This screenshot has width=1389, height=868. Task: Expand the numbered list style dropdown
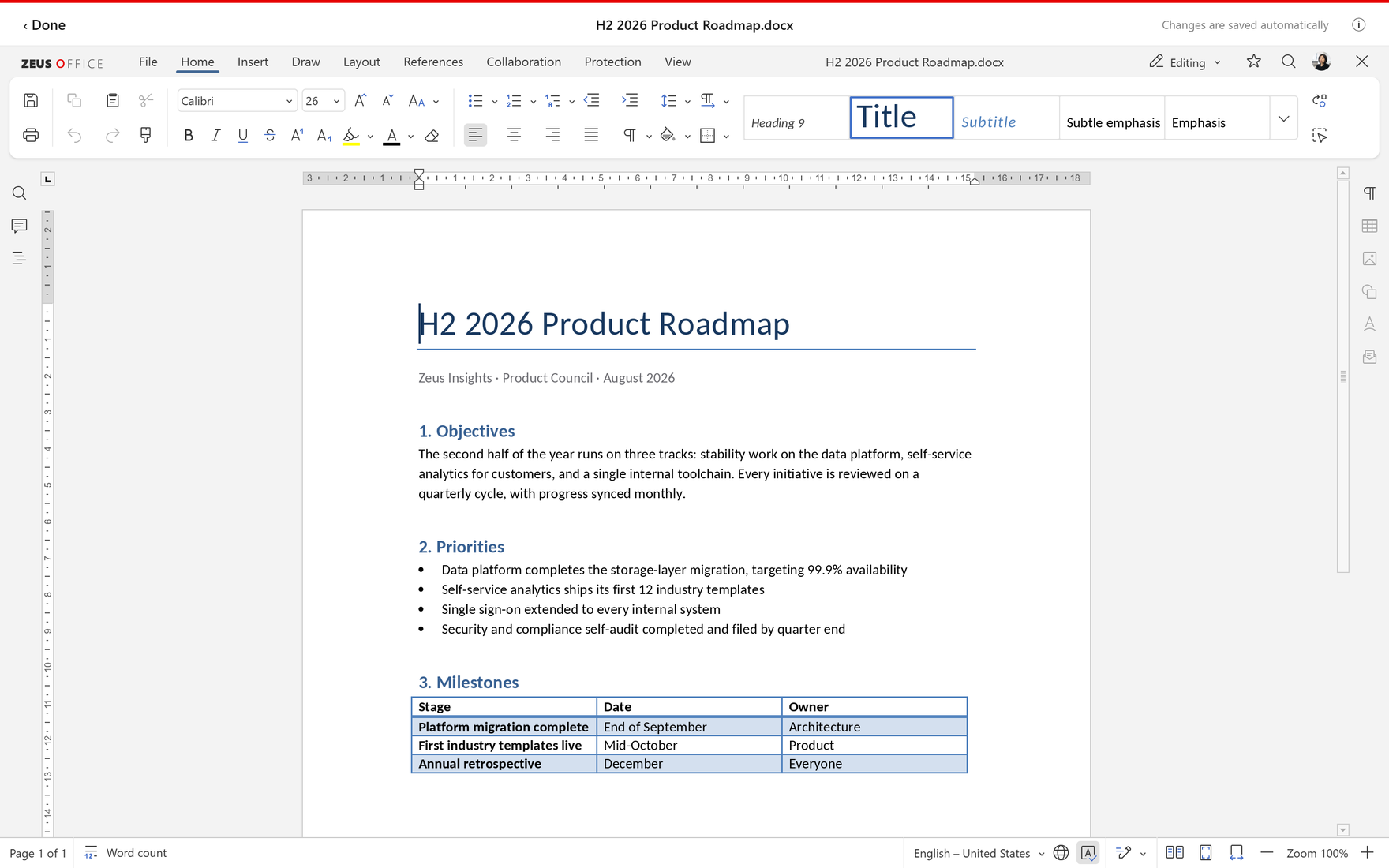tap(534, 101)
